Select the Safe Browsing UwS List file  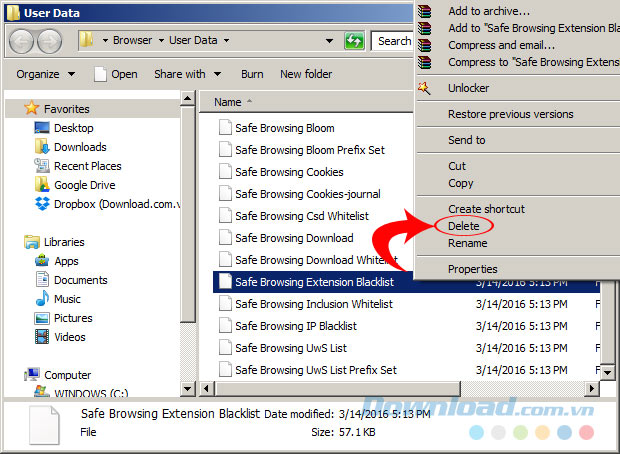pyautogui.click(x=291, y=348)
